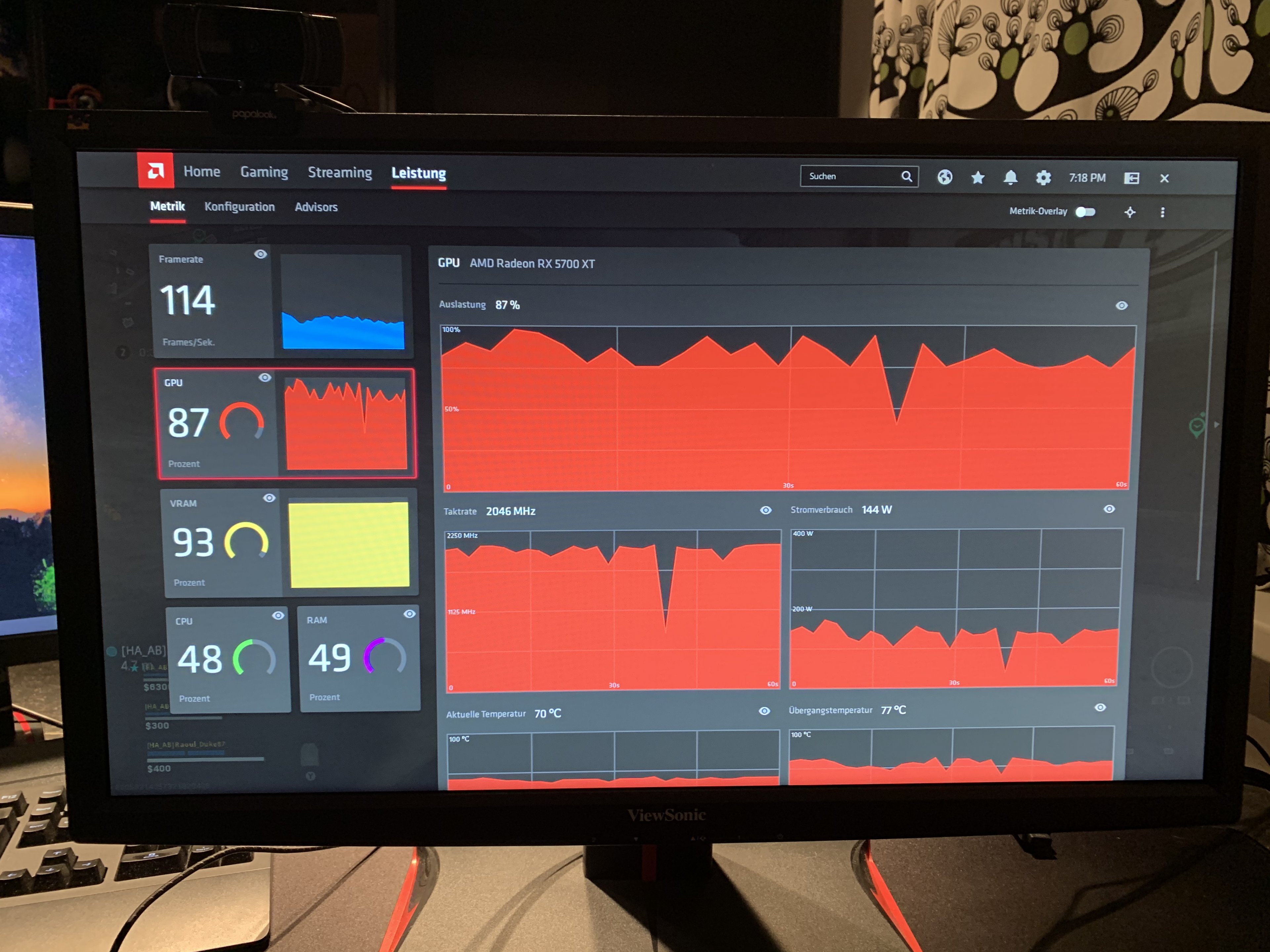Toggle the Metrik-Overlay switch
Screen dimensions: 1270x952
click(x=1084, y=212)
